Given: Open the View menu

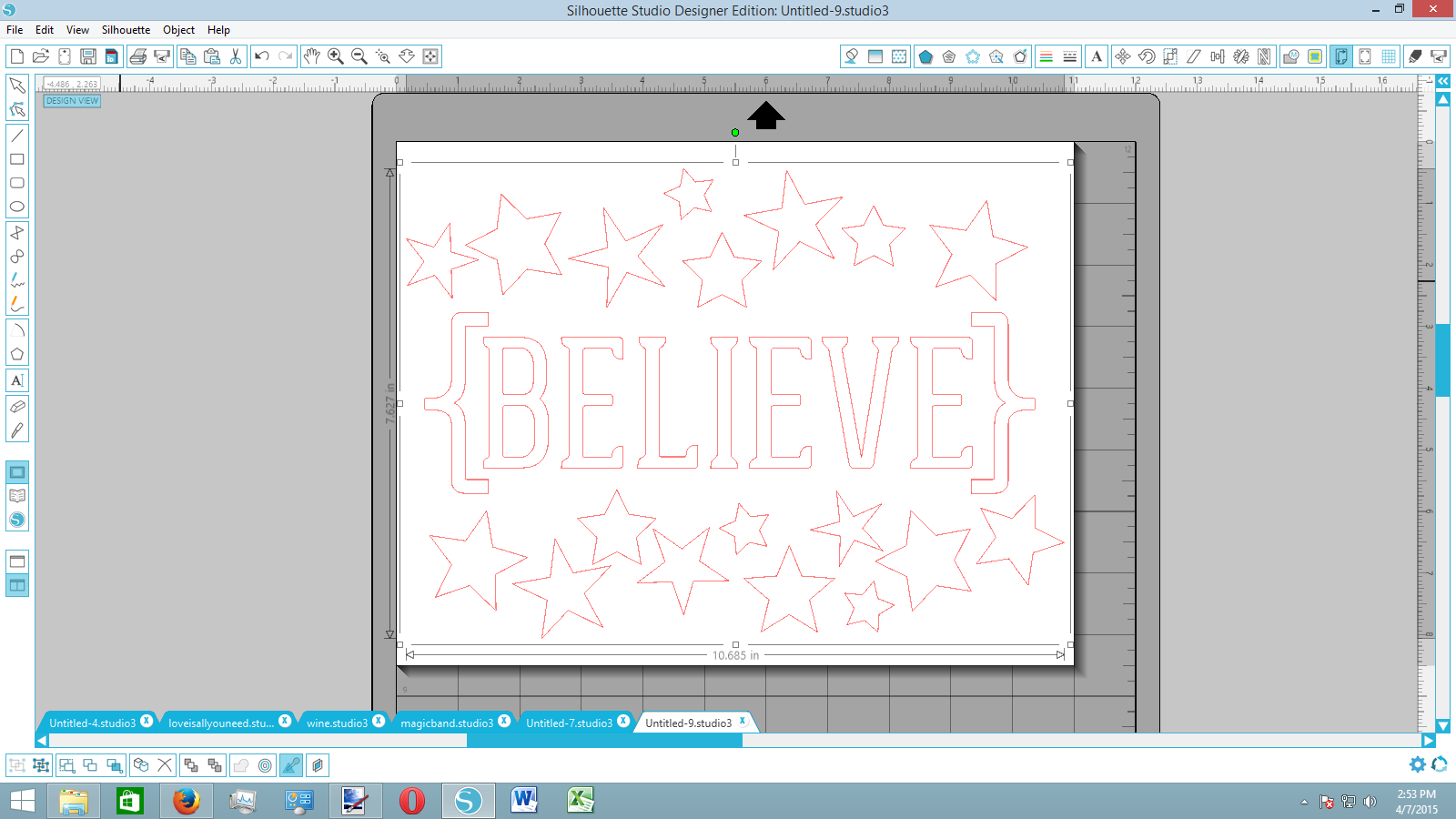Looking at the screenshot, I should 77,30.
